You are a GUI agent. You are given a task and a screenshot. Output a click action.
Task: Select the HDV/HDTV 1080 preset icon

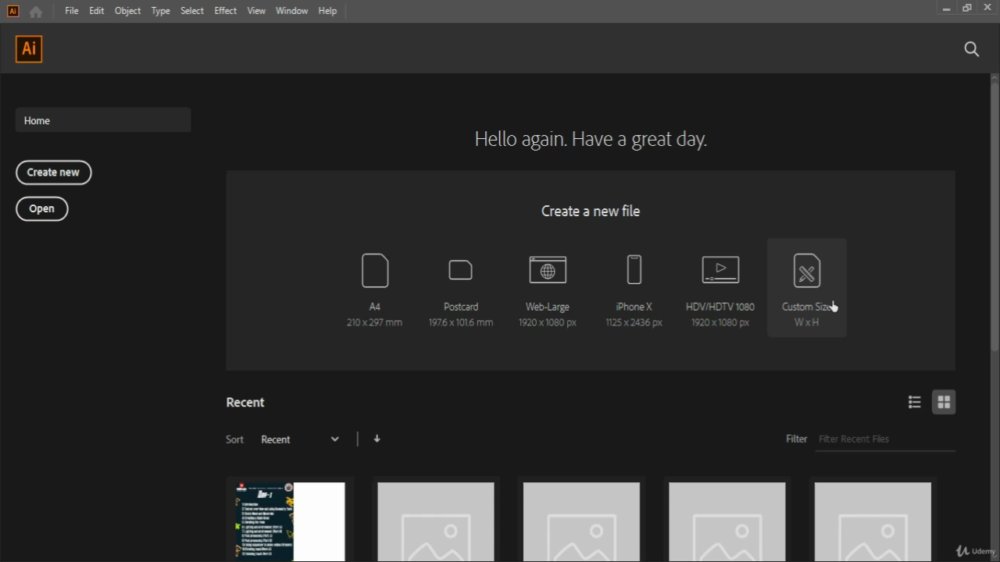(x=721, y=270)
